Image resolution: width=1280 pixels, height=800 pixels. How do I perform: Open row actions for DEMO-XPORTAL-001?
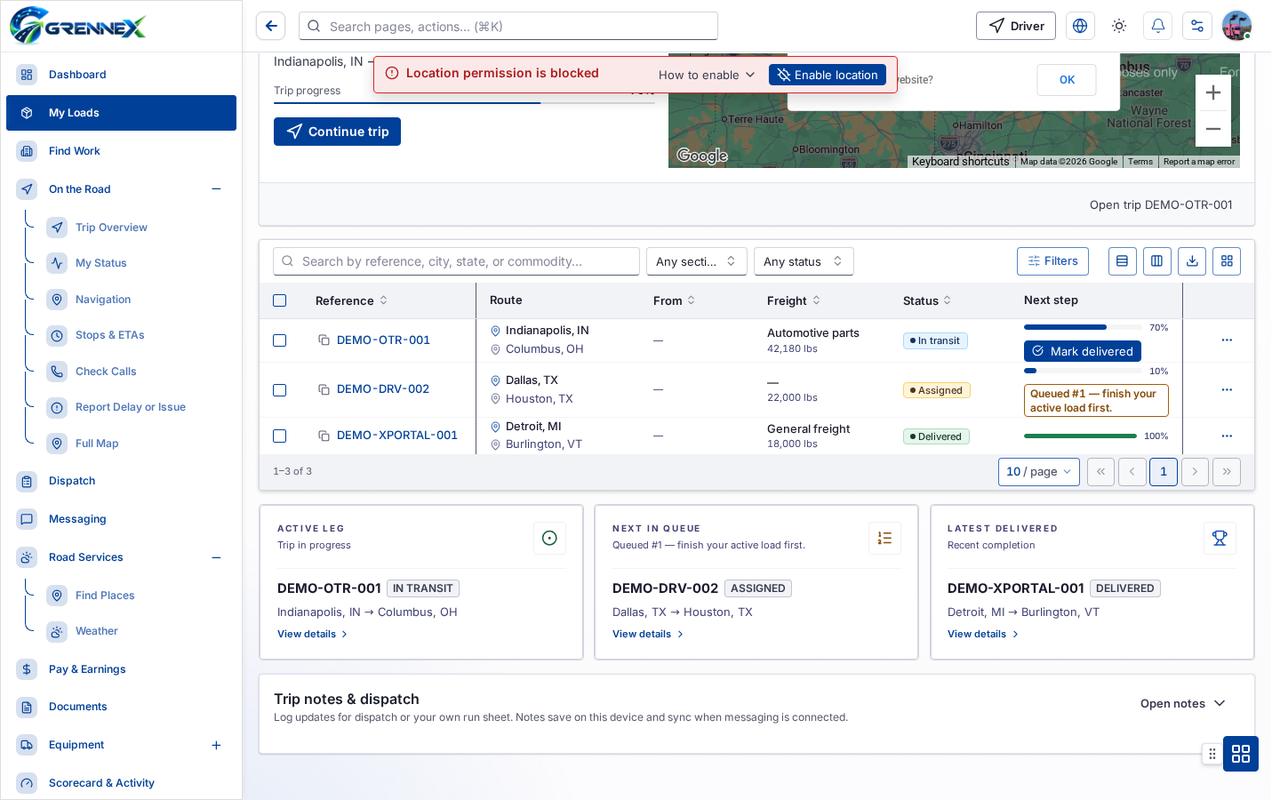point(1227,436)
